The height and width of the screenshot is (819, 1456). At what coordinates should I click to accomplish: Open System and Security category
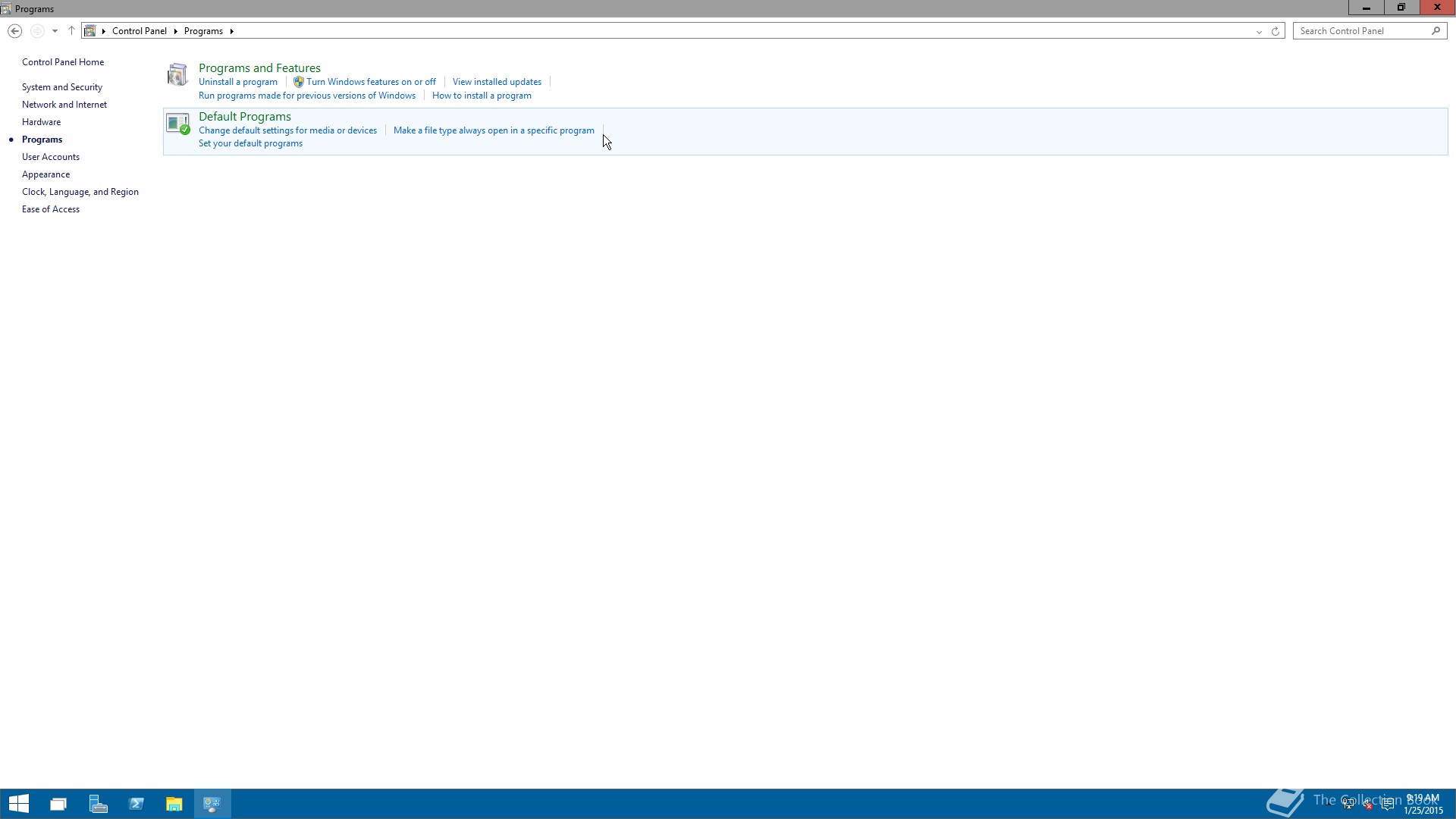62,87
